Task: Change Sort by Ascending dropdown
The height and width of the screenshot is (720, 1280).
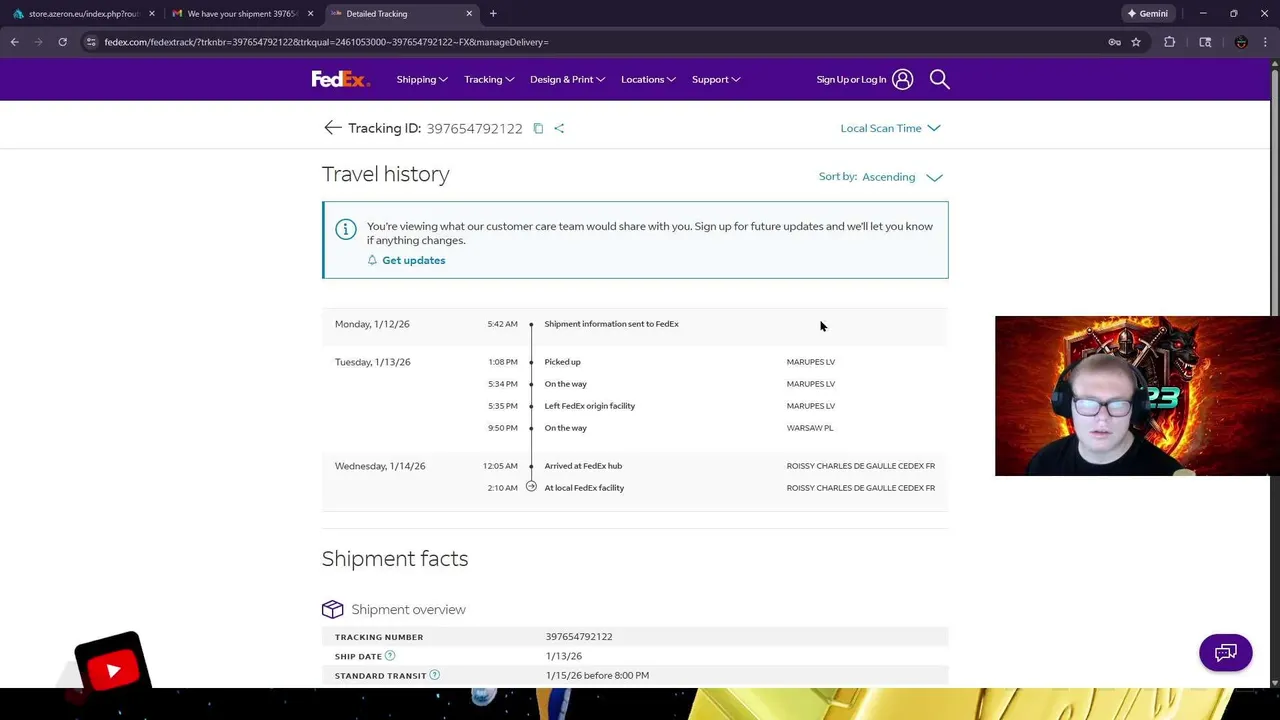Action: pos(902,177)
